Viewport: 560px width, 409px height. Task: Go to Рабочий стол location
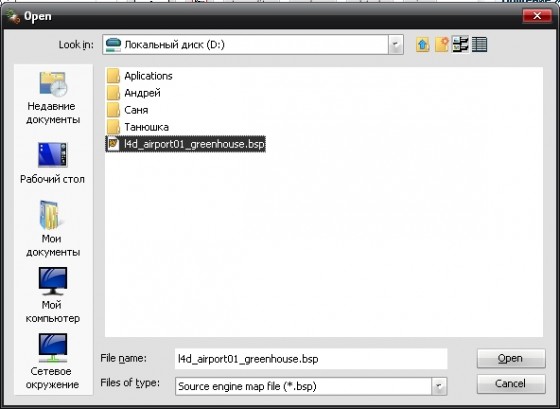click(x=52, y=163)
